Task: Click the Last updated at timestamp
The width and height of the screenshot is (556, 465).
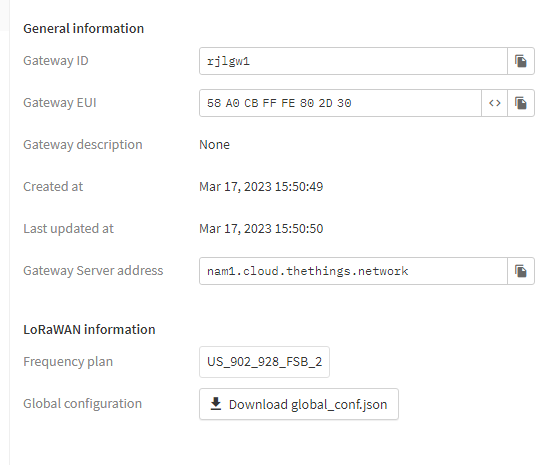Action: (261, 228)
